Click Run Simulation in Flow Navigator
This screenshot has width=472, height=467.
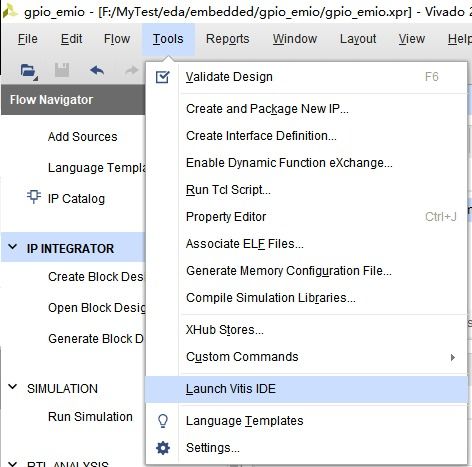pos(90,417)
